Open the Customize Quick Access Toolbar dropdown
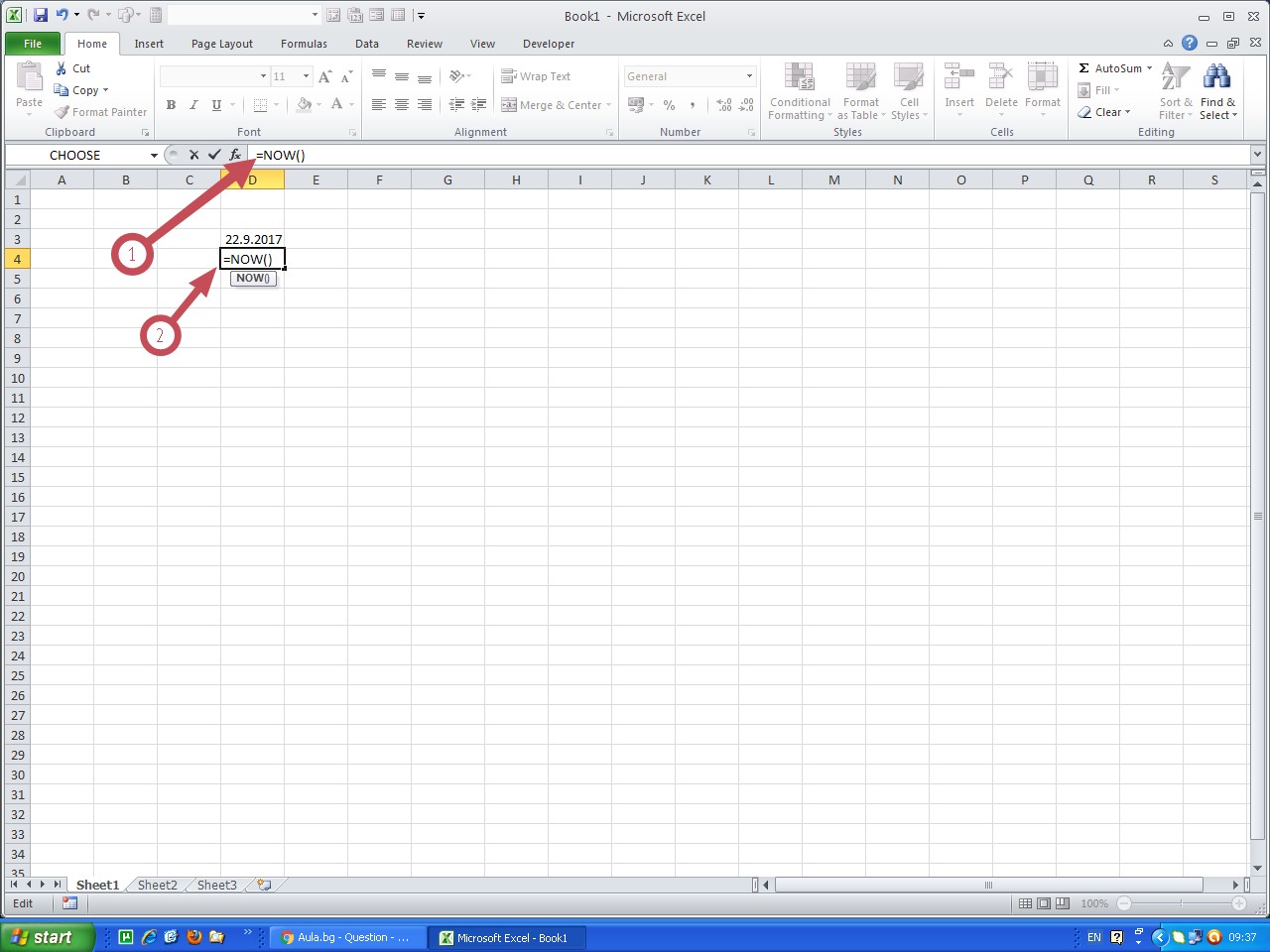Image resolution: width=1270 pixels, height=952 pixels. pos(421,16)
